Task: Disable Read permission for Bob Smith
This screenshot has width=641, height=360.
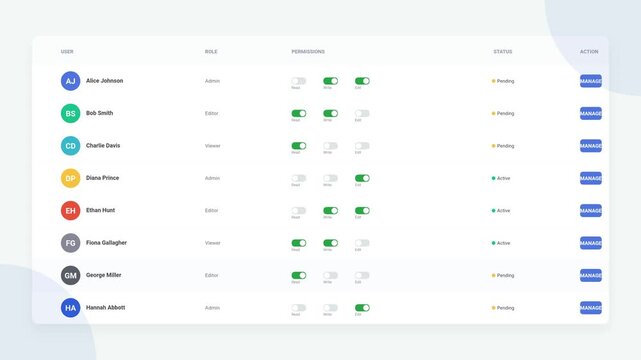Action: (299, 113)
